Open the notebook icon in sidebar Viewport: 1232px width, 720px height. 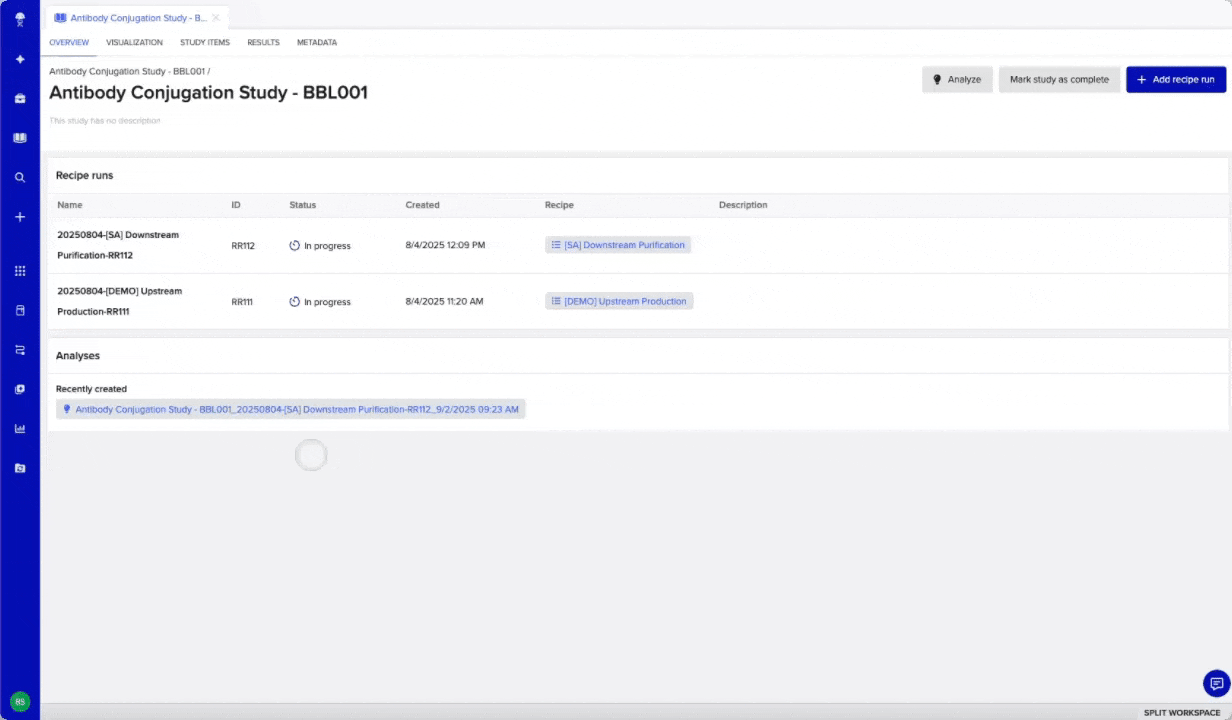[x=19, y=138]
